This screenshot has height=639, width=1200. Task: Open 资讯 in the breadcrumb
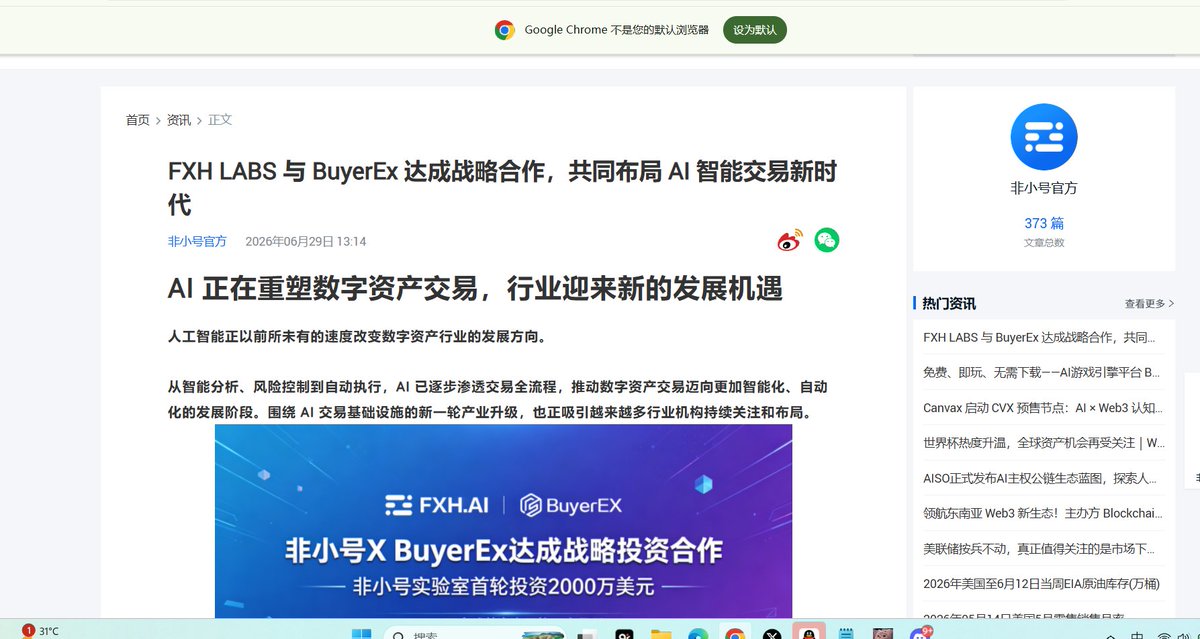tap(179, 120)
